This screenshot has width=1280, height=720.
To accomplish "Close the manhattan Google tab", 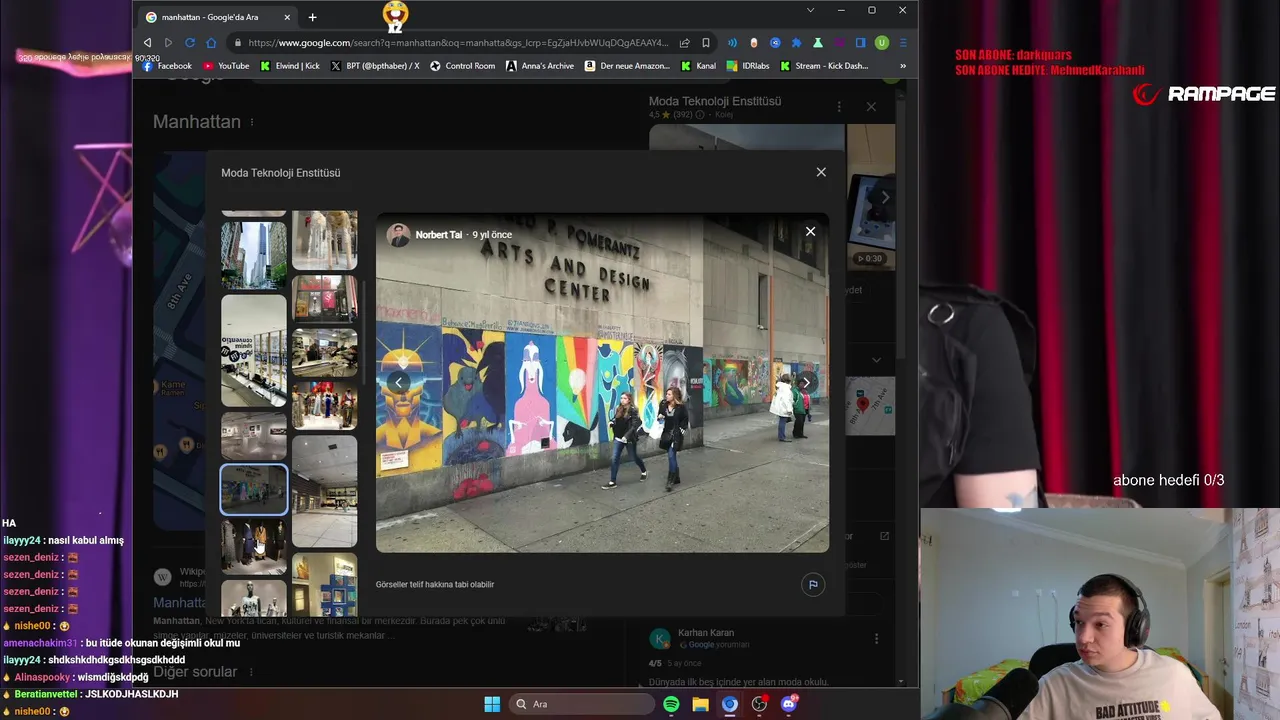I will click(x=287, y=17).
